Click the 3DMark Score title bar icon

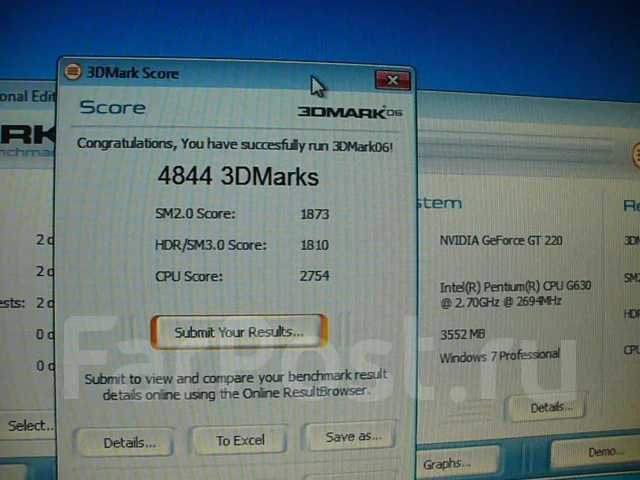coord(73,71)
